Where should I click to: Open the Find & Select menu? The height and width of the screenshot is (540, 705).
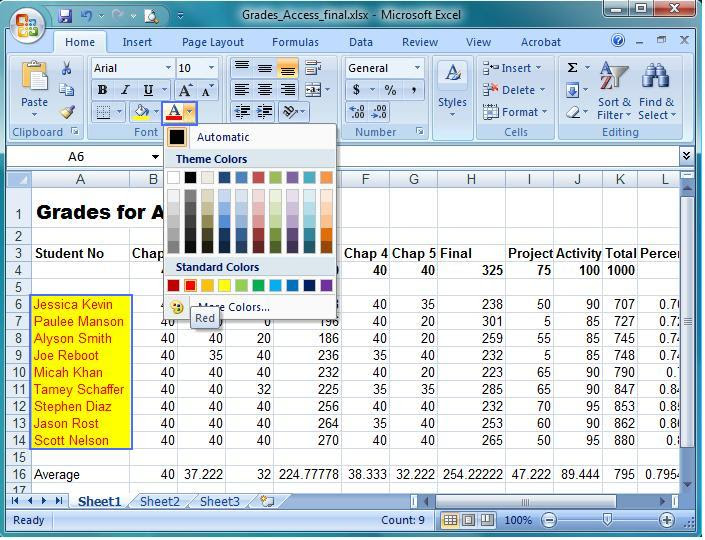[656, 90]
